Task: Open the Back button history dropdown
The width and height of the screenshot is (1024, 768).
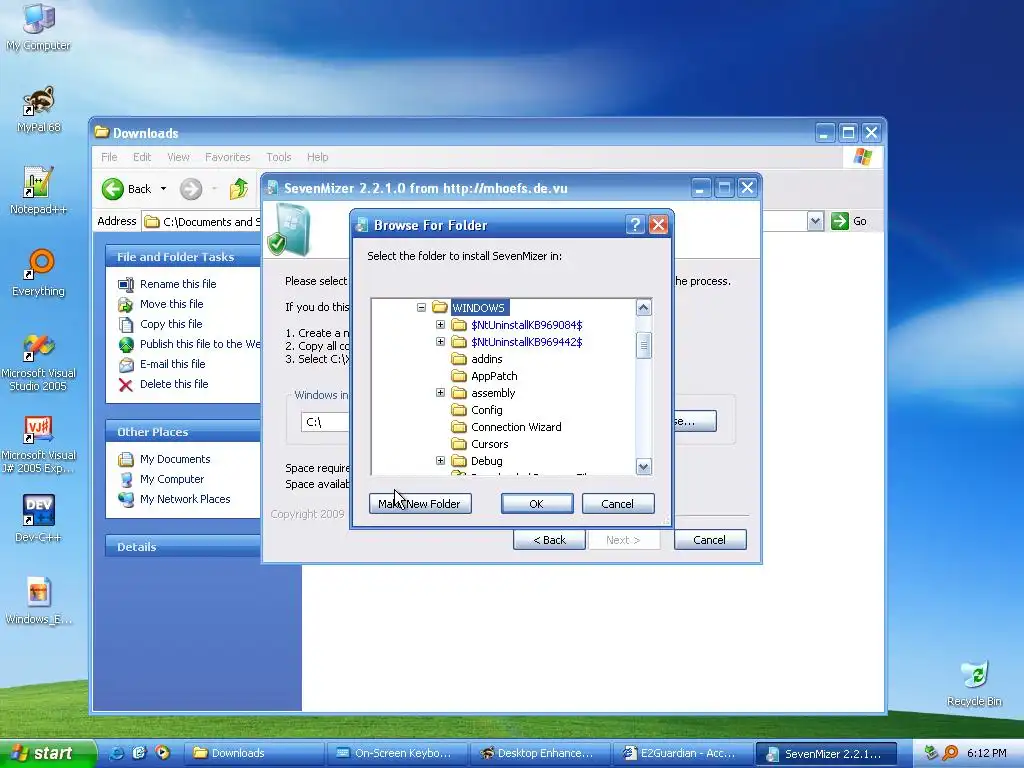Action: [163, 189]
